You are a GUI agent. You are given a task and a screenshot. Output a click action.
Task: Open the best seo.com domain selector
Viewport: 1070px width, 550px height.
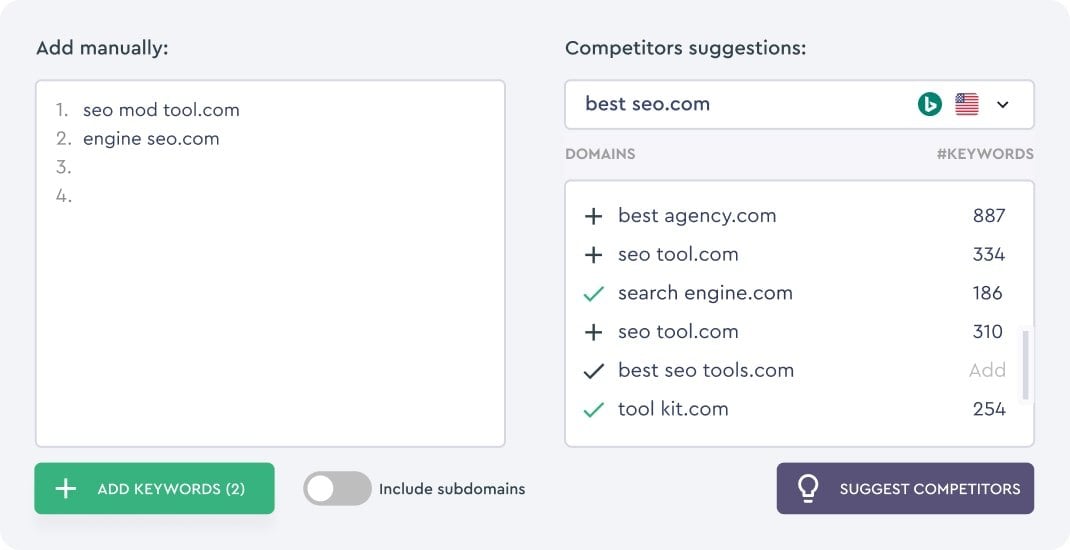click(x=799, y=104)
